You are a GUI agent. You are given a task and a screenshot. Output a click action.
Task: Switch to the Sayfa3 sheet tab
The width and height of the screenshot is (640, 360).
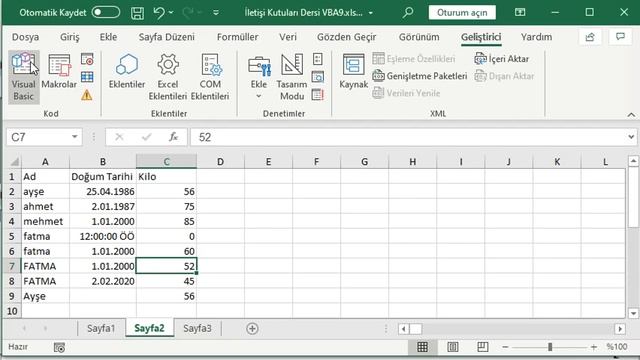[x=197, y=328]
